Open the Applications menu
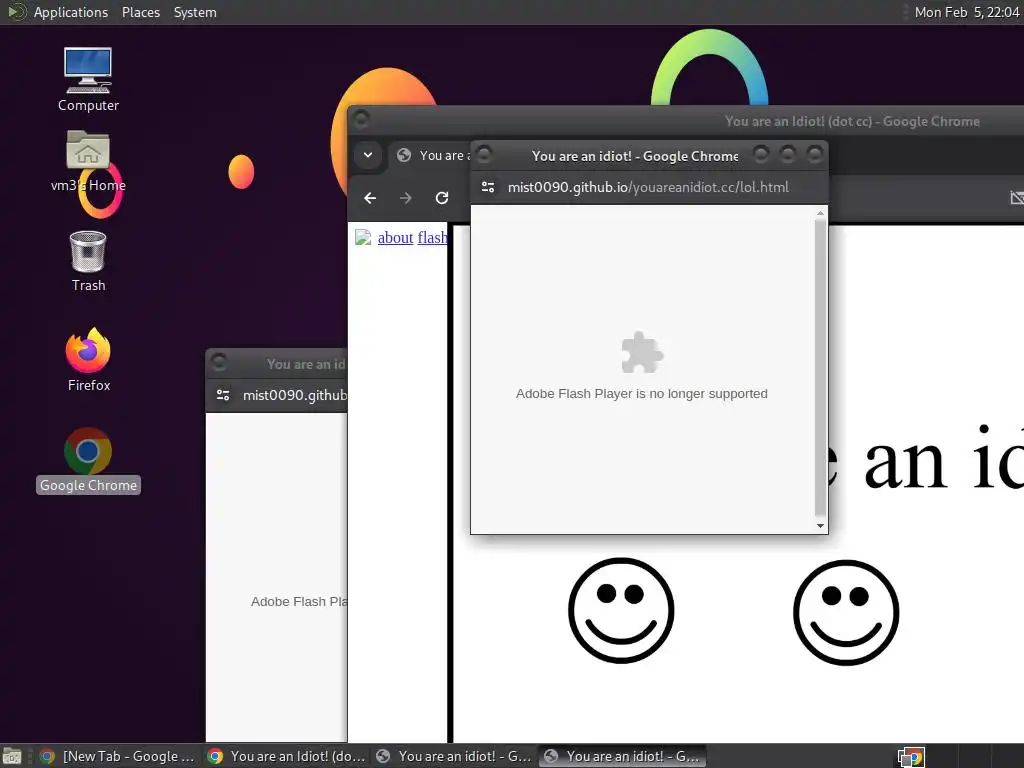The height and width of the screenshot is (768, 1024). (71, 12)
